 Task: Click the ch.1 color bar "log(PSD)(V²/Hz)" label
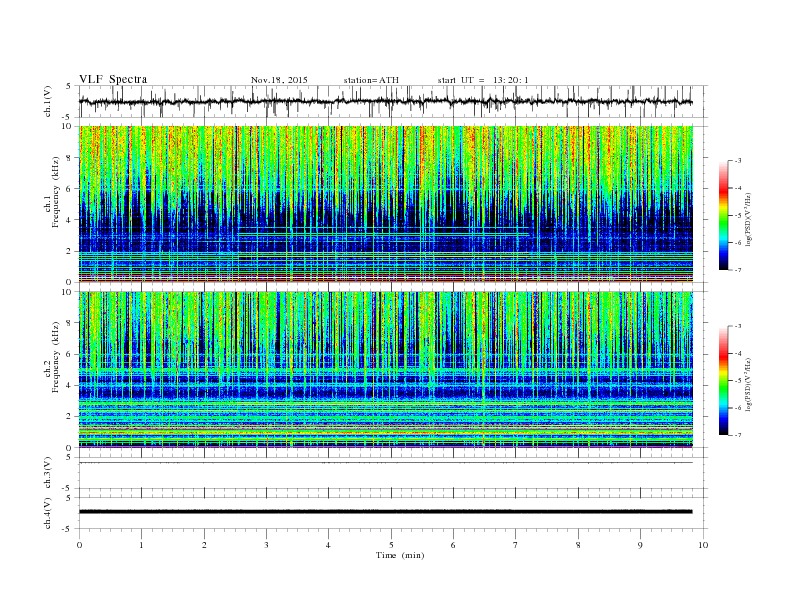pyautogui.click(x=748, y=220)
